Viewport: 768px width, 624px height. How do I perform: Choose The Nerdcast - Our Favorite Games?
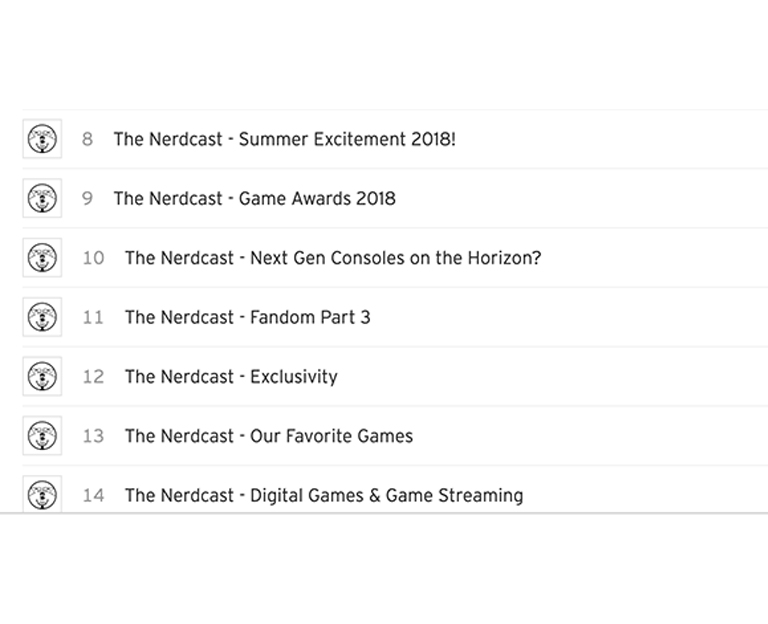pos(269,436)
